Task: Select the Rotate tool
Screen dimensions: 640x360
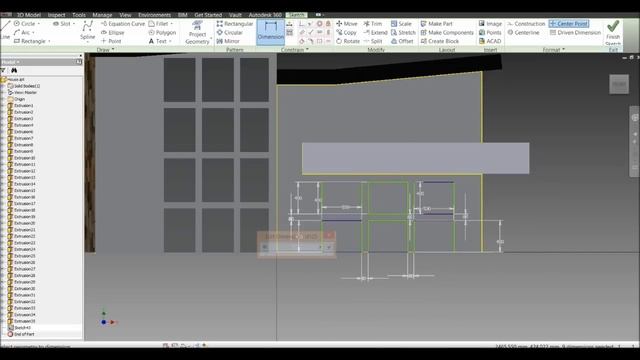Action: click(x=348, y=41)
